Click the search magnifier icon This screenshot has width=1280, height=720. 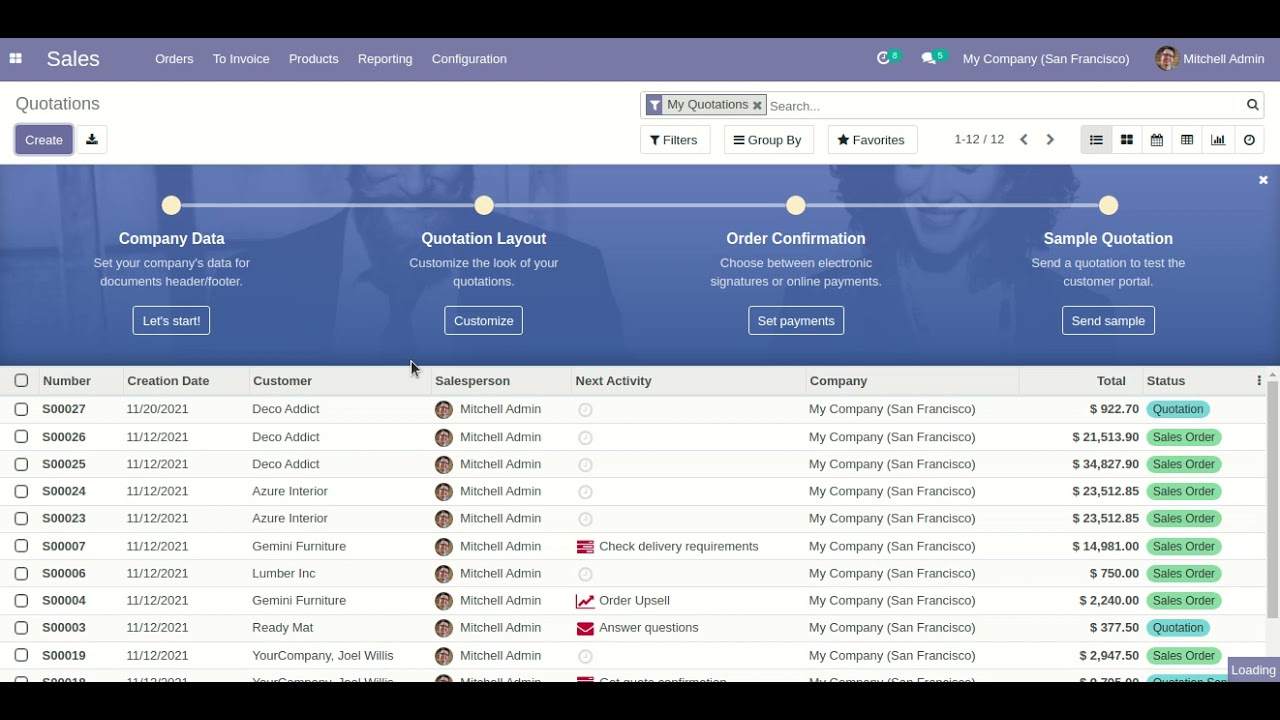(1252, 105)
